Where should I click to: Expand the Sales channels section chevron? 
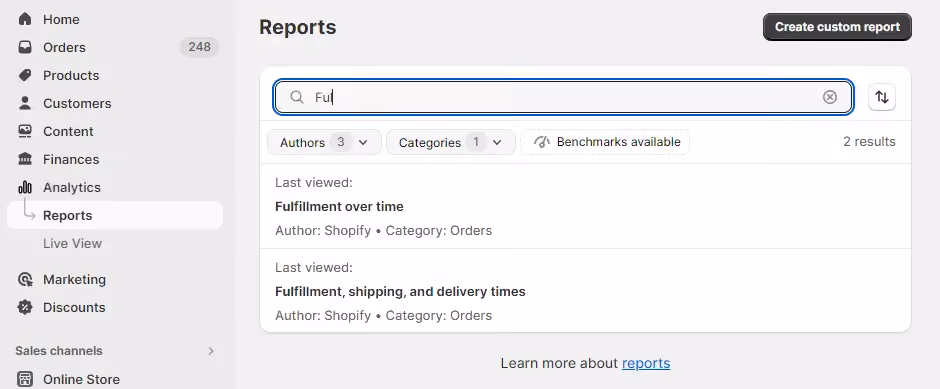211,351
